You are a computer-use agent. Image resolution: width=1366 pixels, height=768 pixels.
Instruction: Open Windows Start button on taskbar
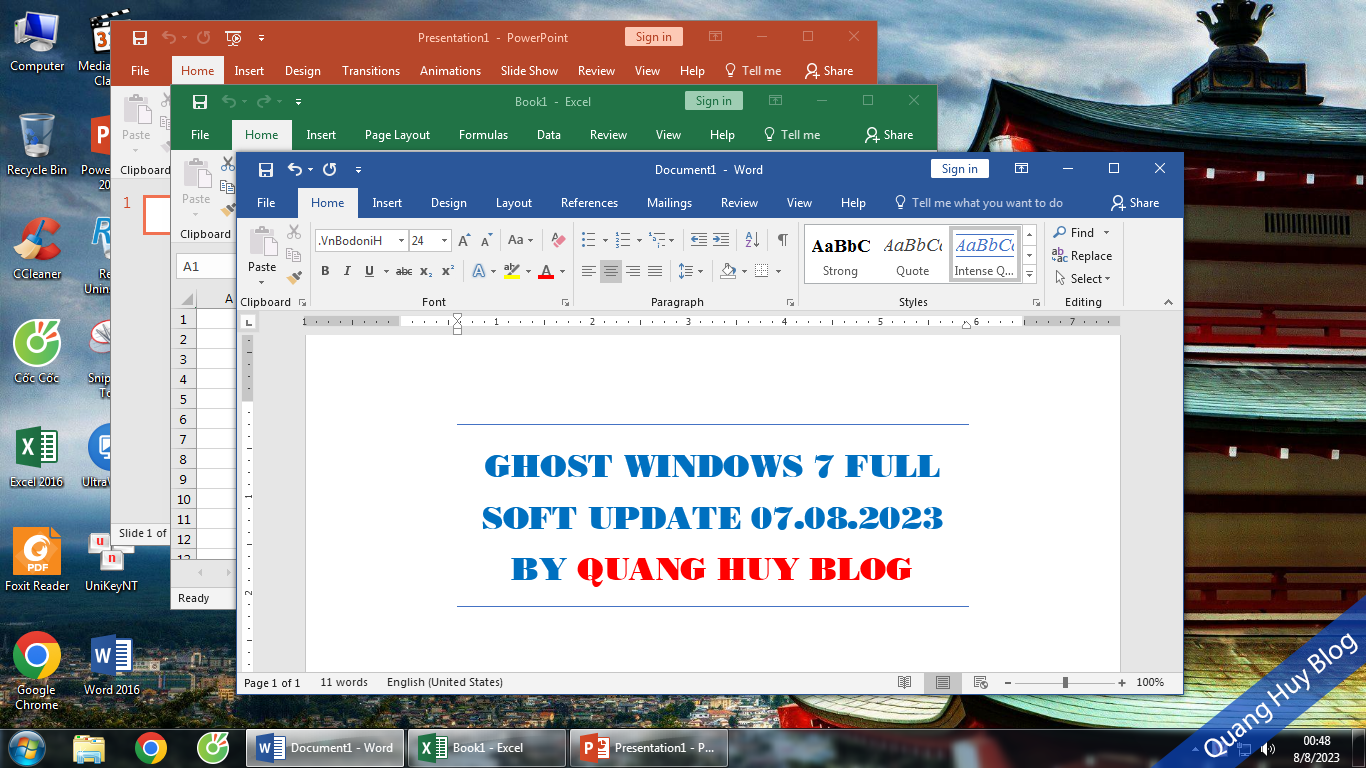[27, 747]
